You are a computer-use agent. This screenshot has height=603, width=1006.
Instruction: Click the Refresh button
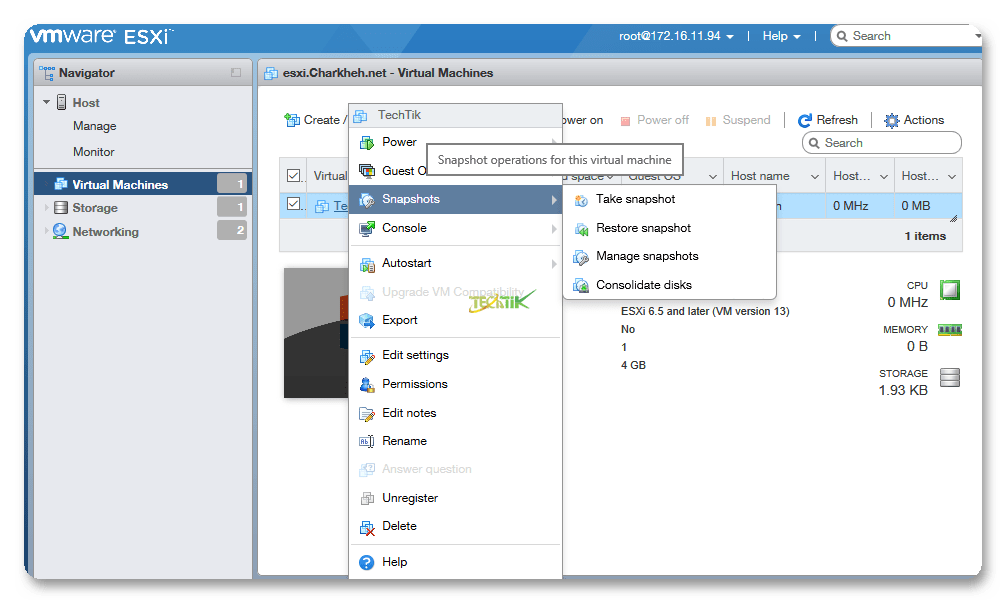point(828,121)
